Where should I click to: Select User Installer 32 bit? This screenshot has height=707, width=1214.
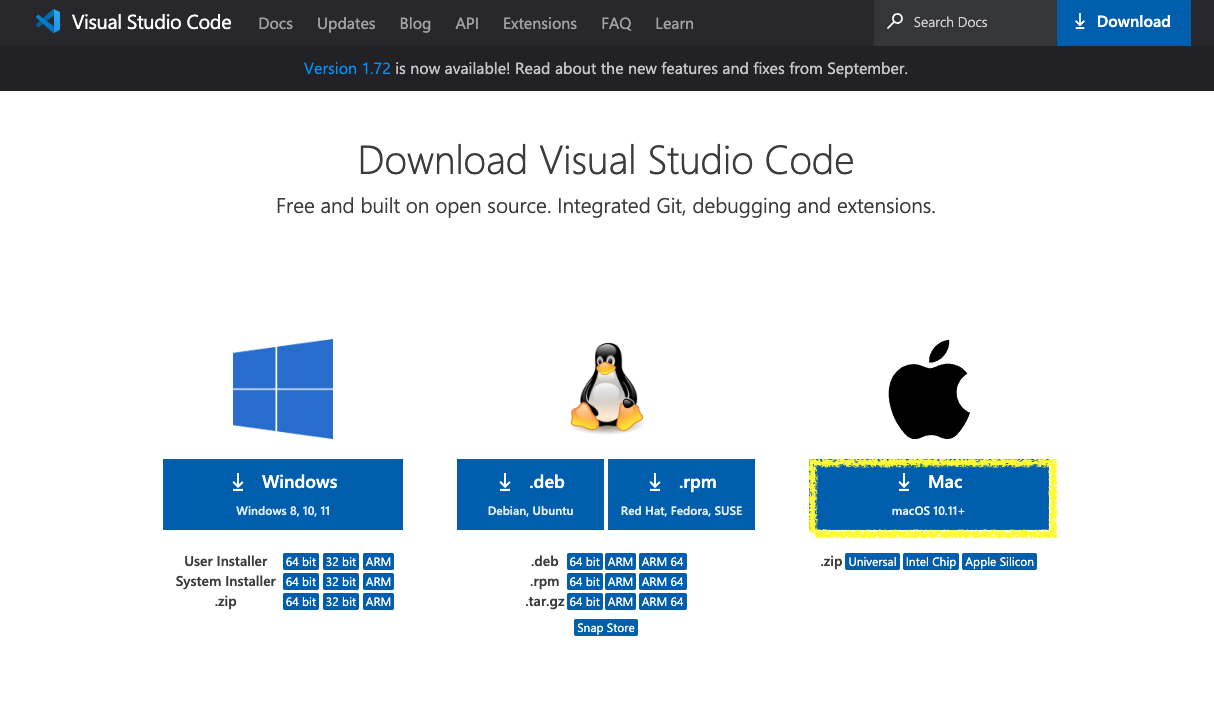pos(341,562)
